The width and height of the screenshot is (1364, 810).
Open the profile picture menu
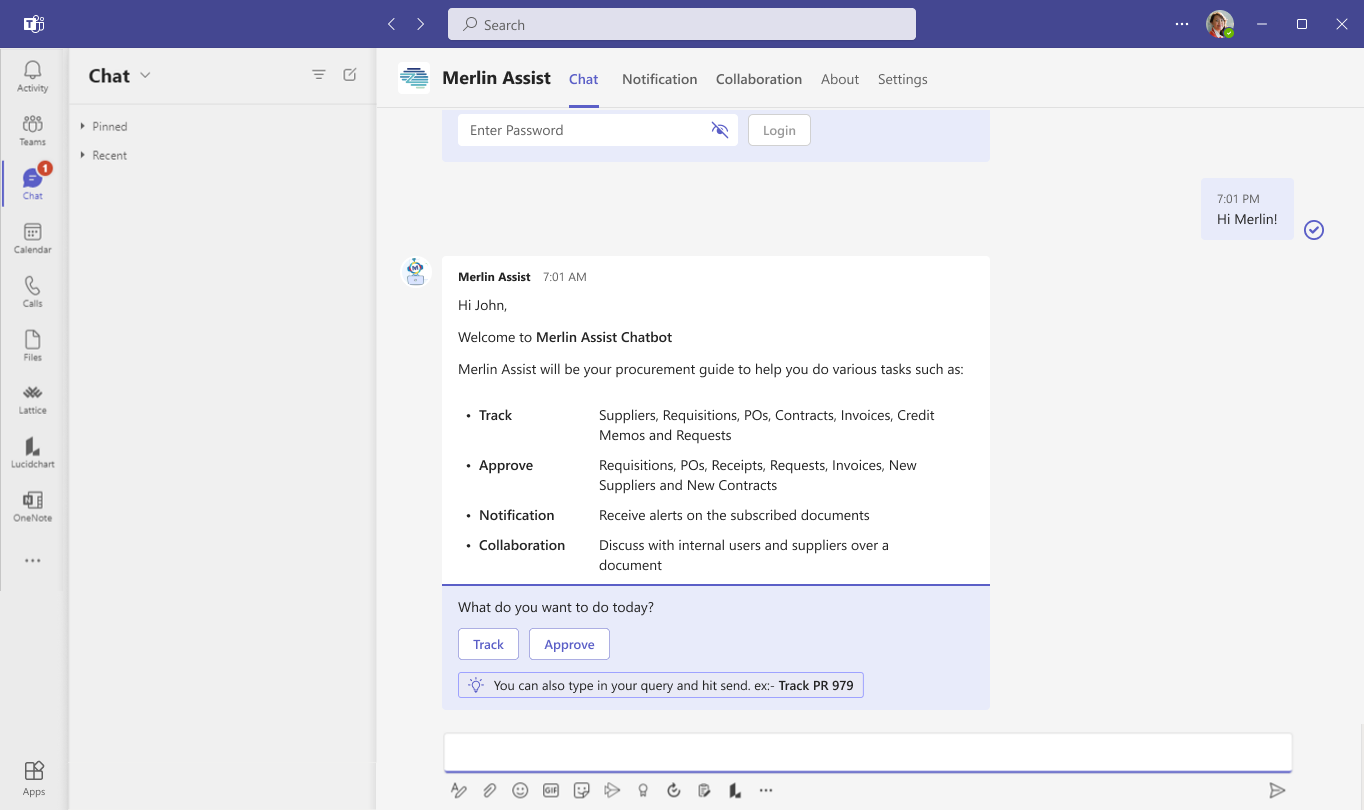[1220, 24]
